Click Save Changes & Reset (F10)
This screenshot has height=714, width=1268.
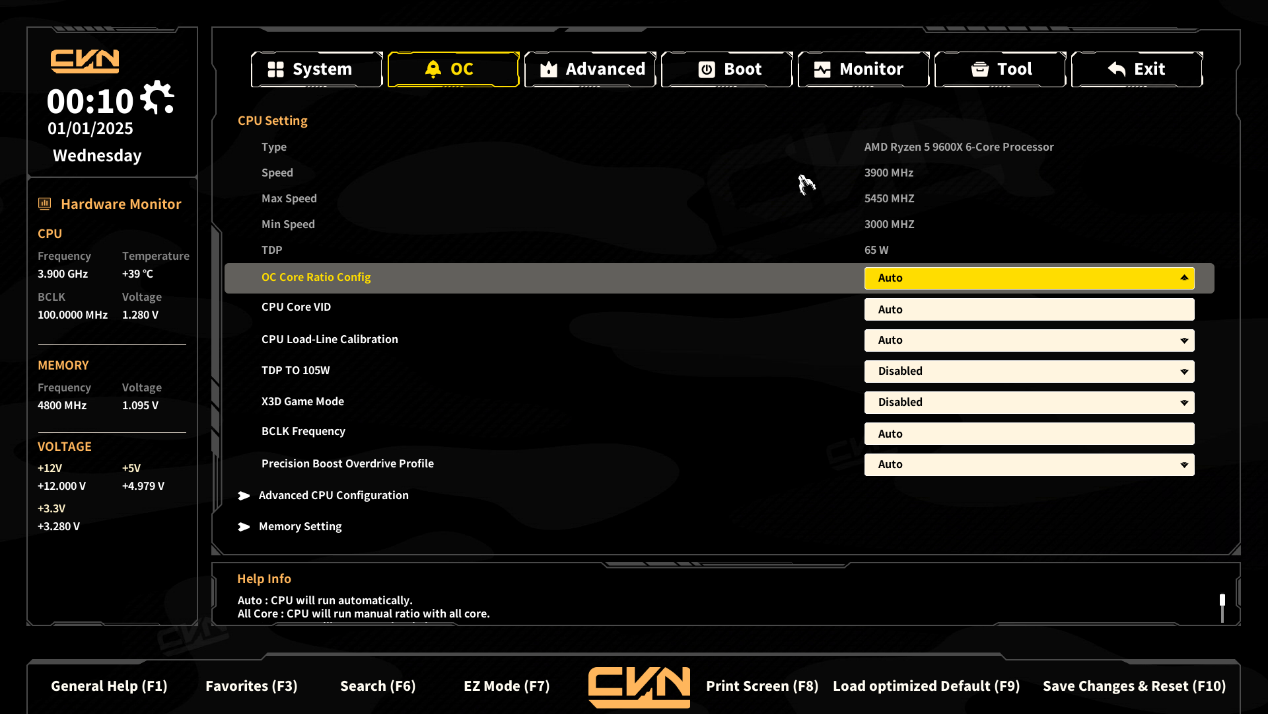point(1134,686)
